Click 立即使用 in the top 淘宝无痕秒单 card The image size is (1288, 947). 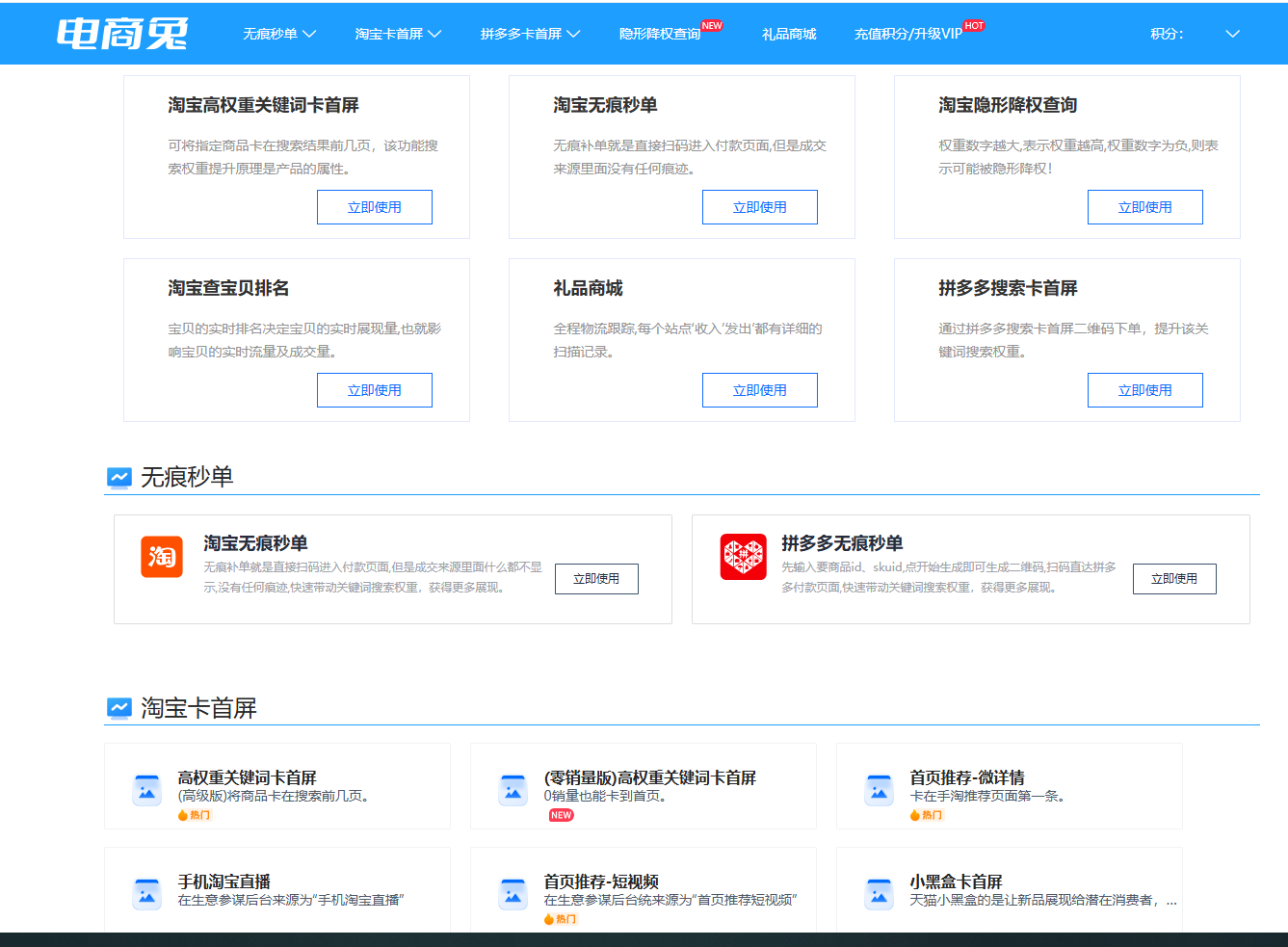click(x=760, y=207)
